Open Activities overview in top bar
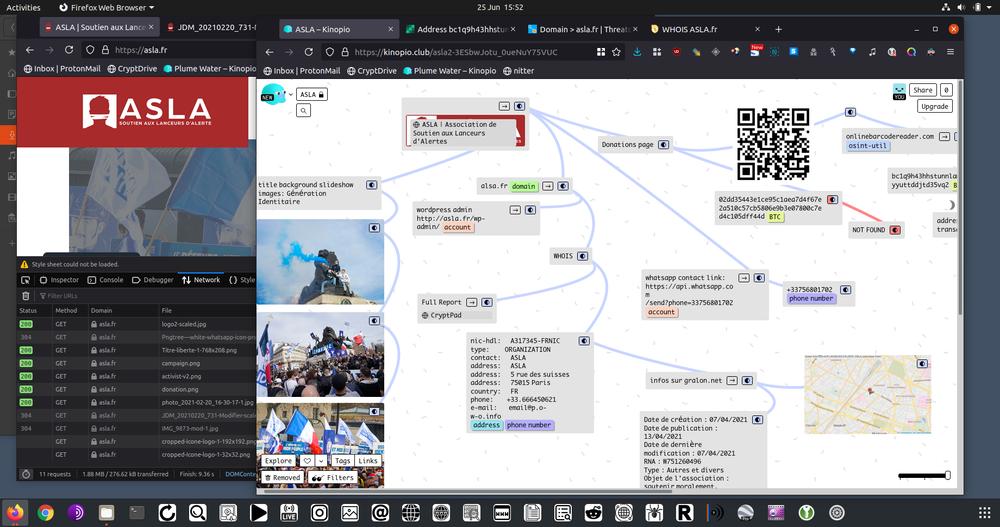1000x527 pixels. 23,8
